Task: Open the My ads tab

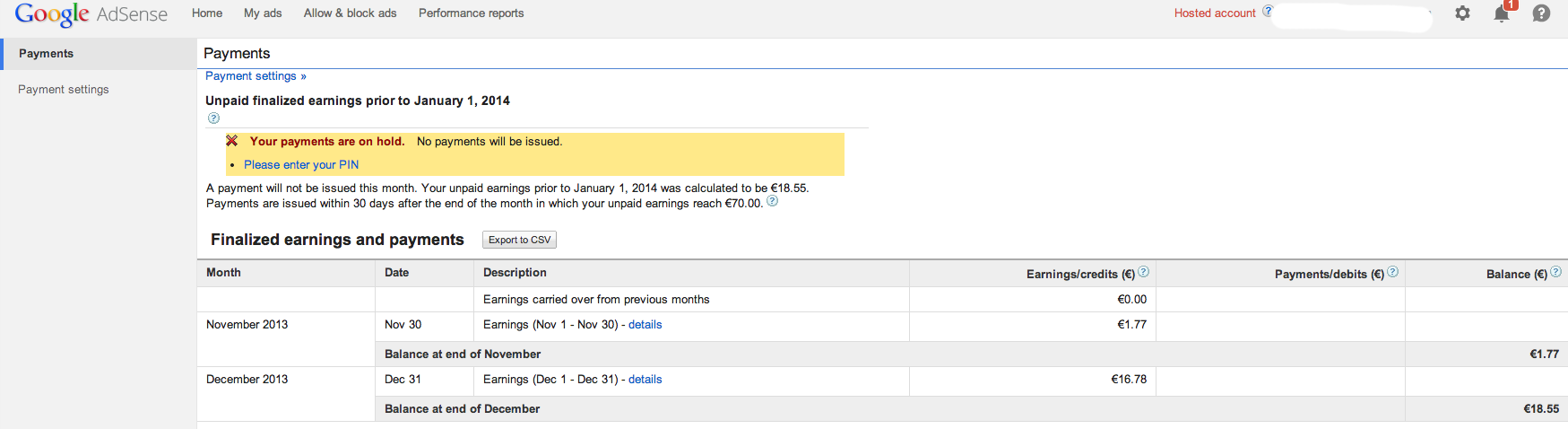Action: pos(263,13)
